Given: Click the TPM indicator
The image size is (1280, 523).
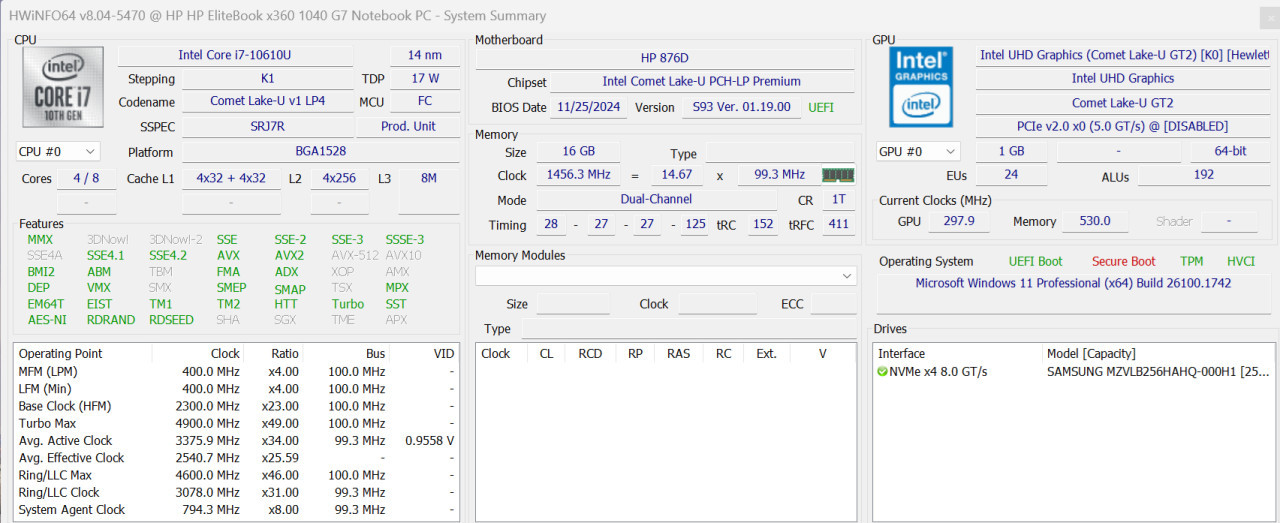Looking at the screenshot, I should coord(1191,261).
